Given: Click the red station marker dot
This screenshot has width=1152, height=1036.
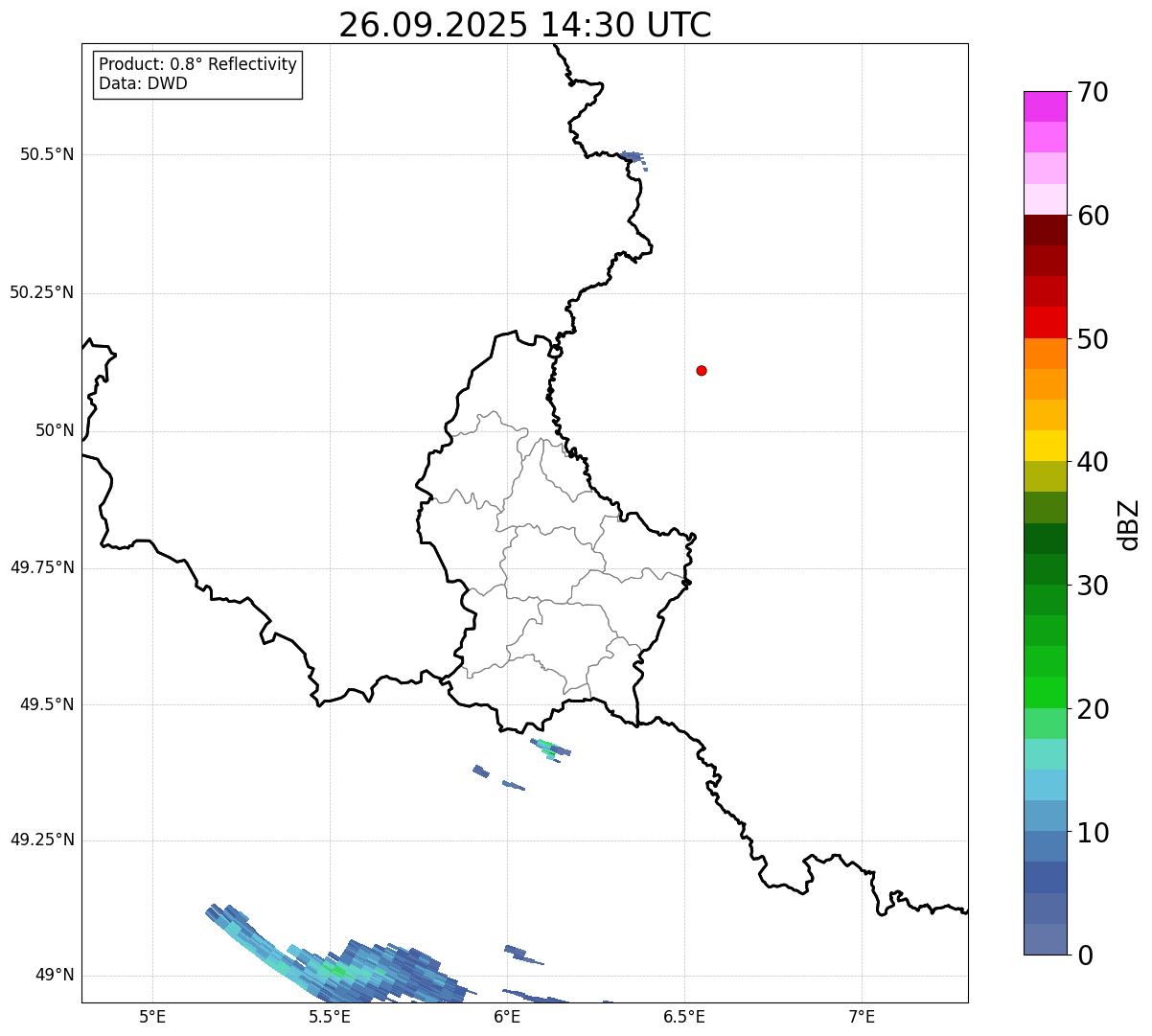Looking at the screenshot, I should 702,370.
